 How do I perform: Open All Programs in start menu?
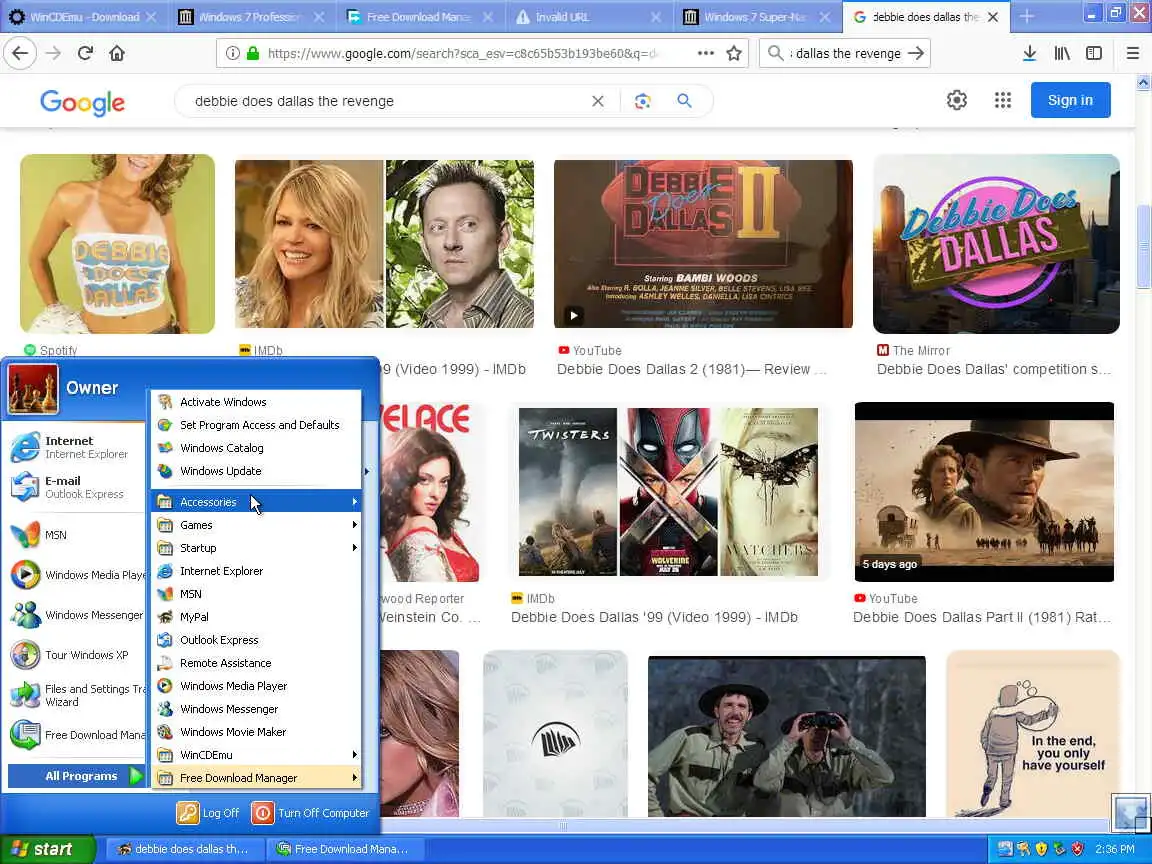pyautogui.click(x=76, y=776)
